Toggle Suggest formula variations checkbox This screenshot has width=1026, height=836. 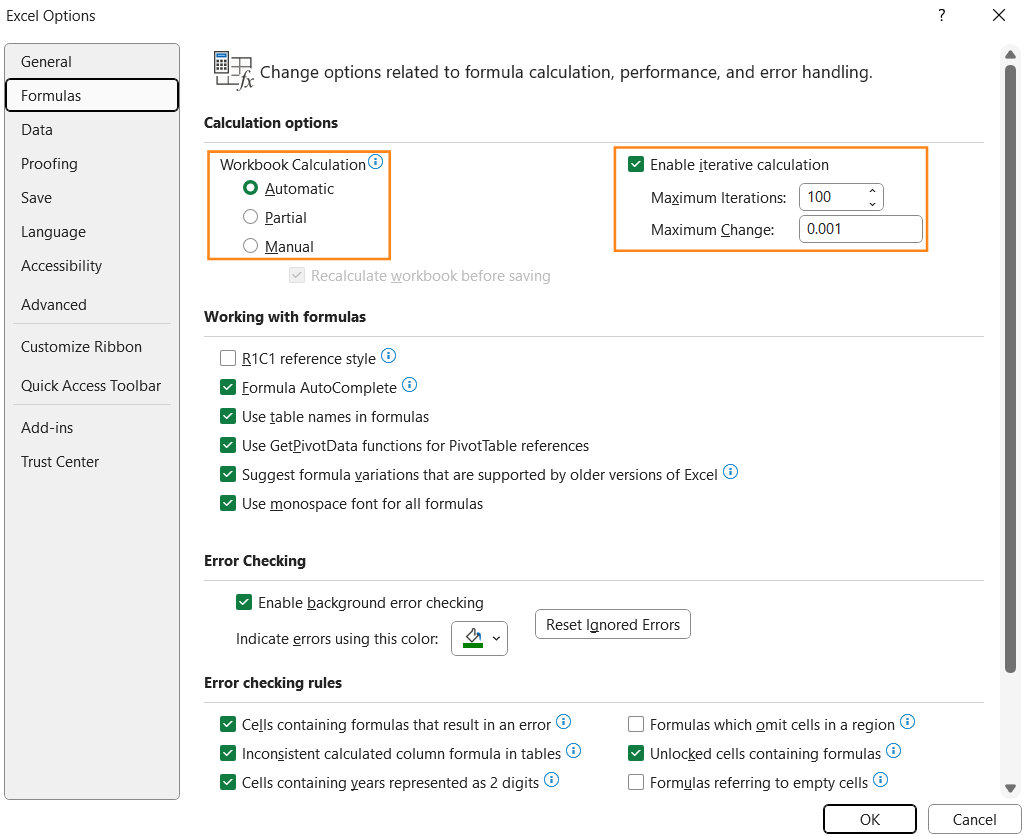click(x=228, y=474)
